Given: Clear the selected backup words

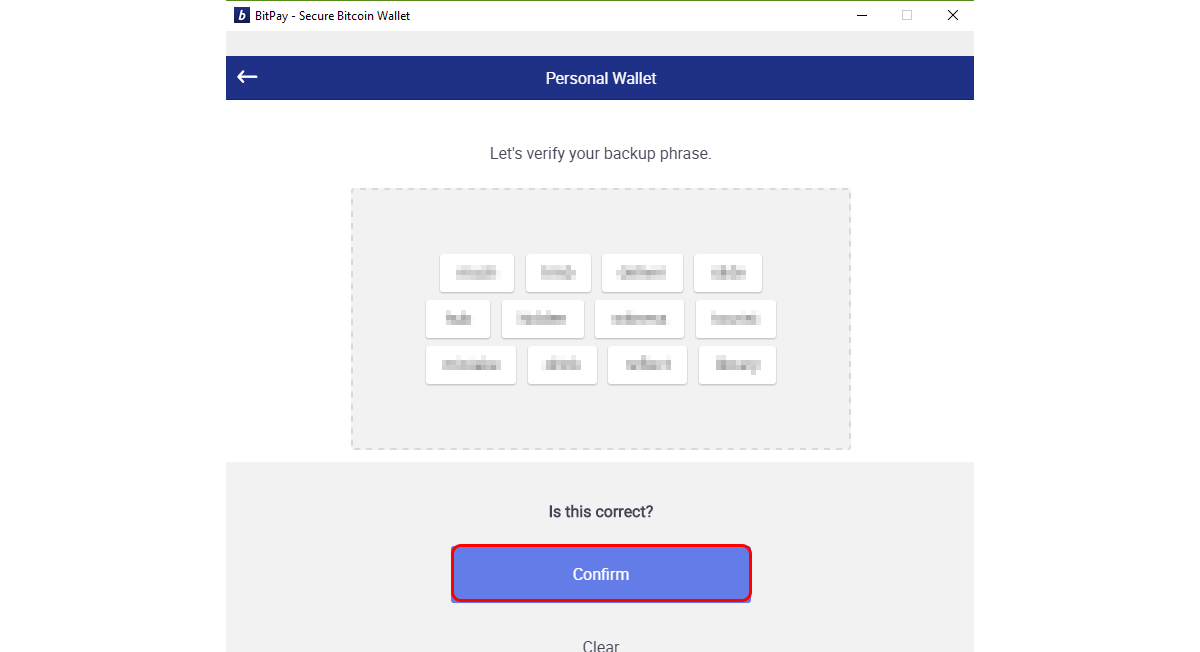Looking at the screenshot, I should [x=601, y=646].
